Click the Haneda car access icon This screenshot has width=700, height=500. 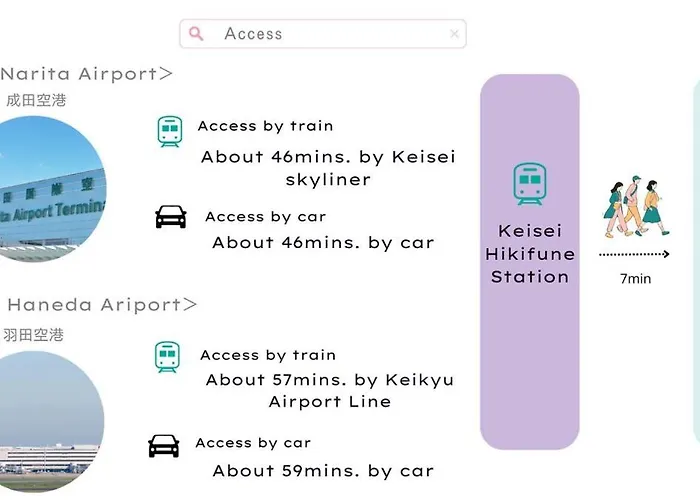point(164,446)
